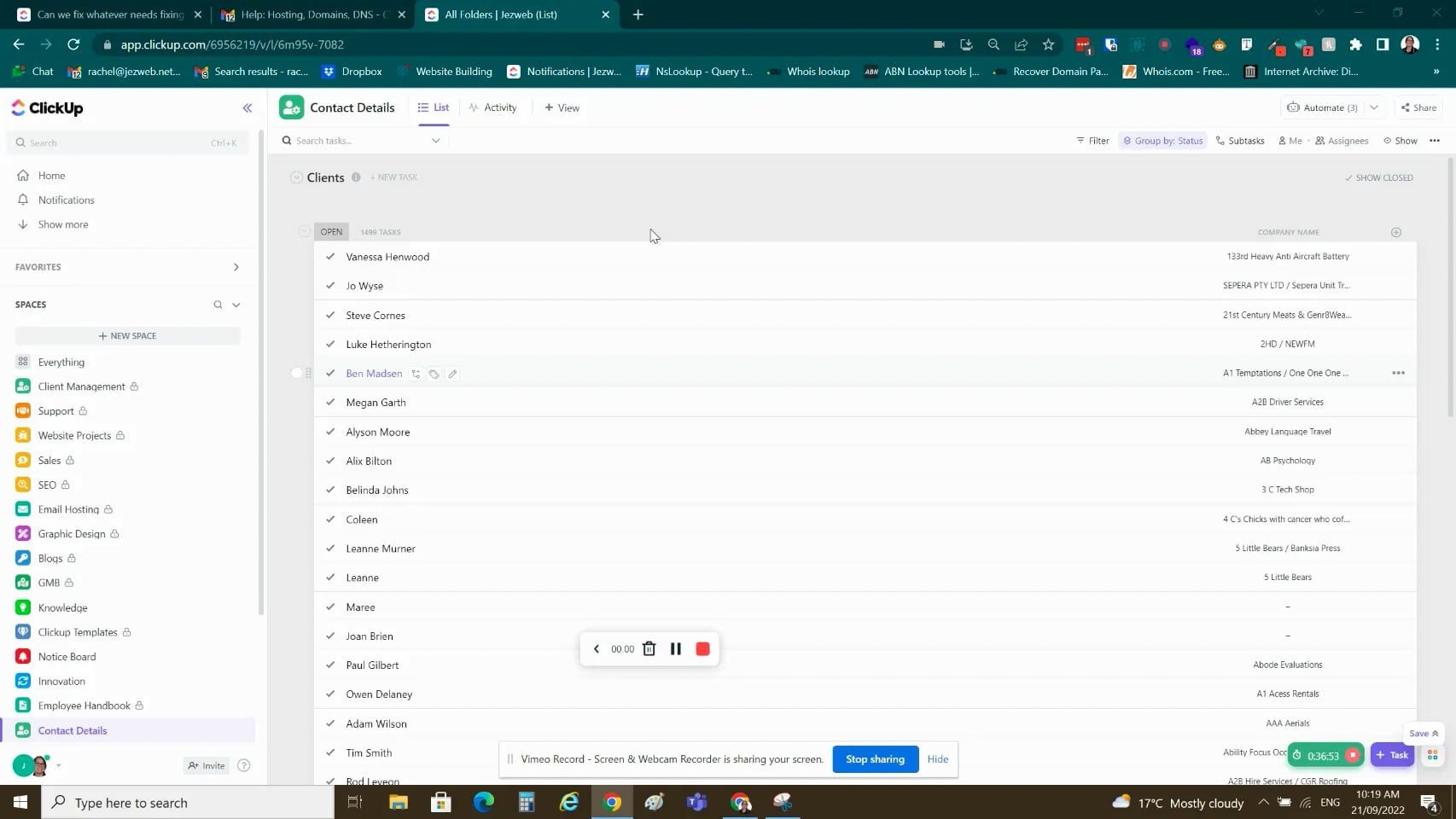
Task: Mark Luke Hetherington task complete
Action: point(330,344)
